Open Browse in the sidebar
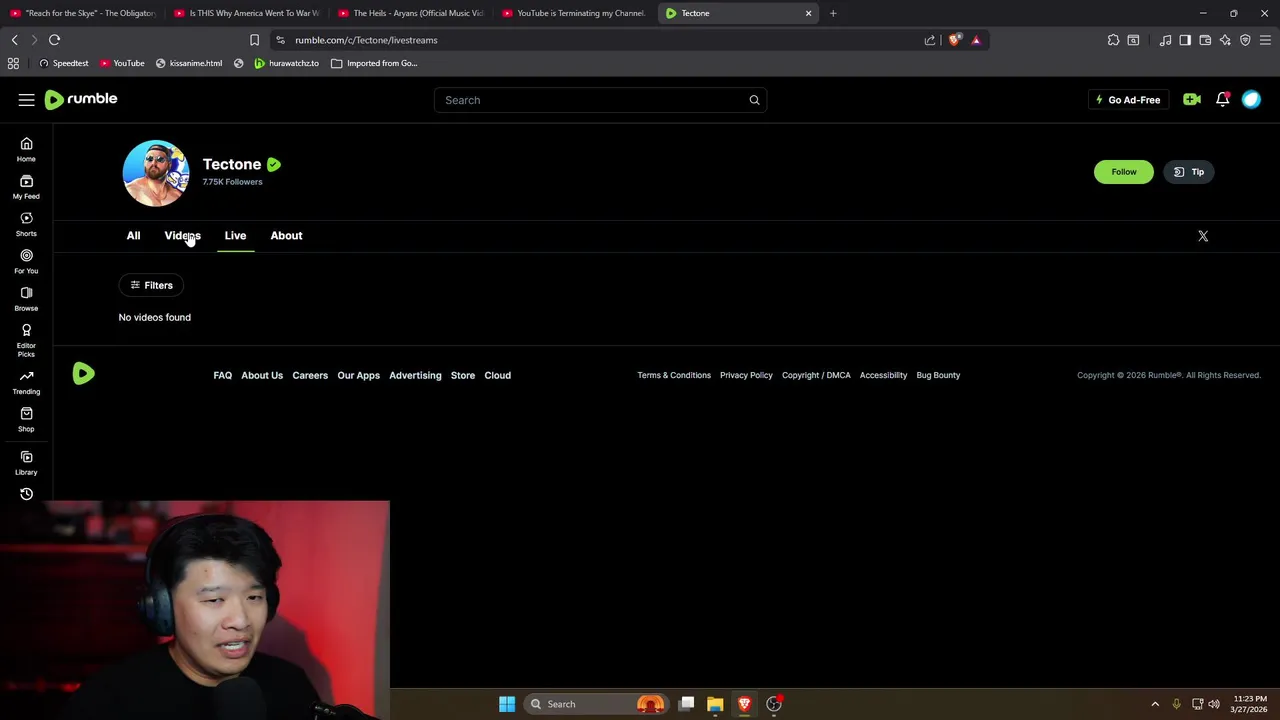1280x720 pixels. (26, 299)
